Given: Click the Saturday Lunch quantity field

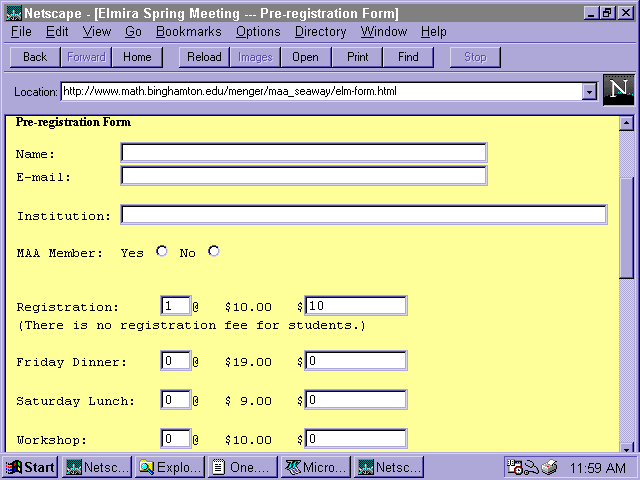Looking at the screenshot, I should (x=176, y=400).
